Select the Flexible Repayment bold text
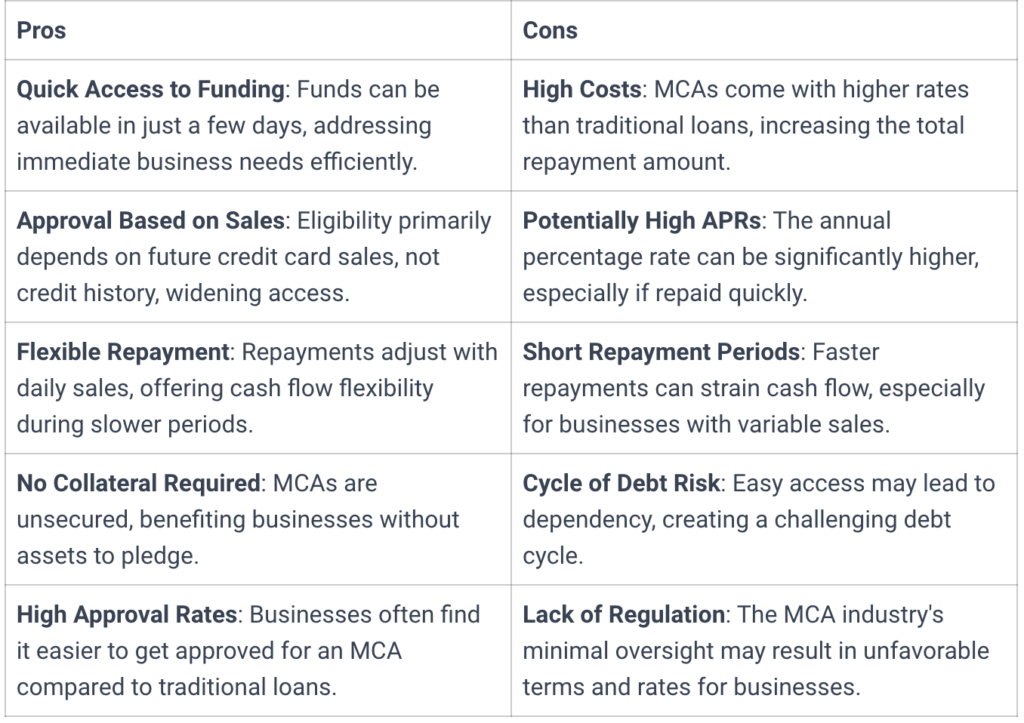Screen dimensions: 1024x723 123,352
